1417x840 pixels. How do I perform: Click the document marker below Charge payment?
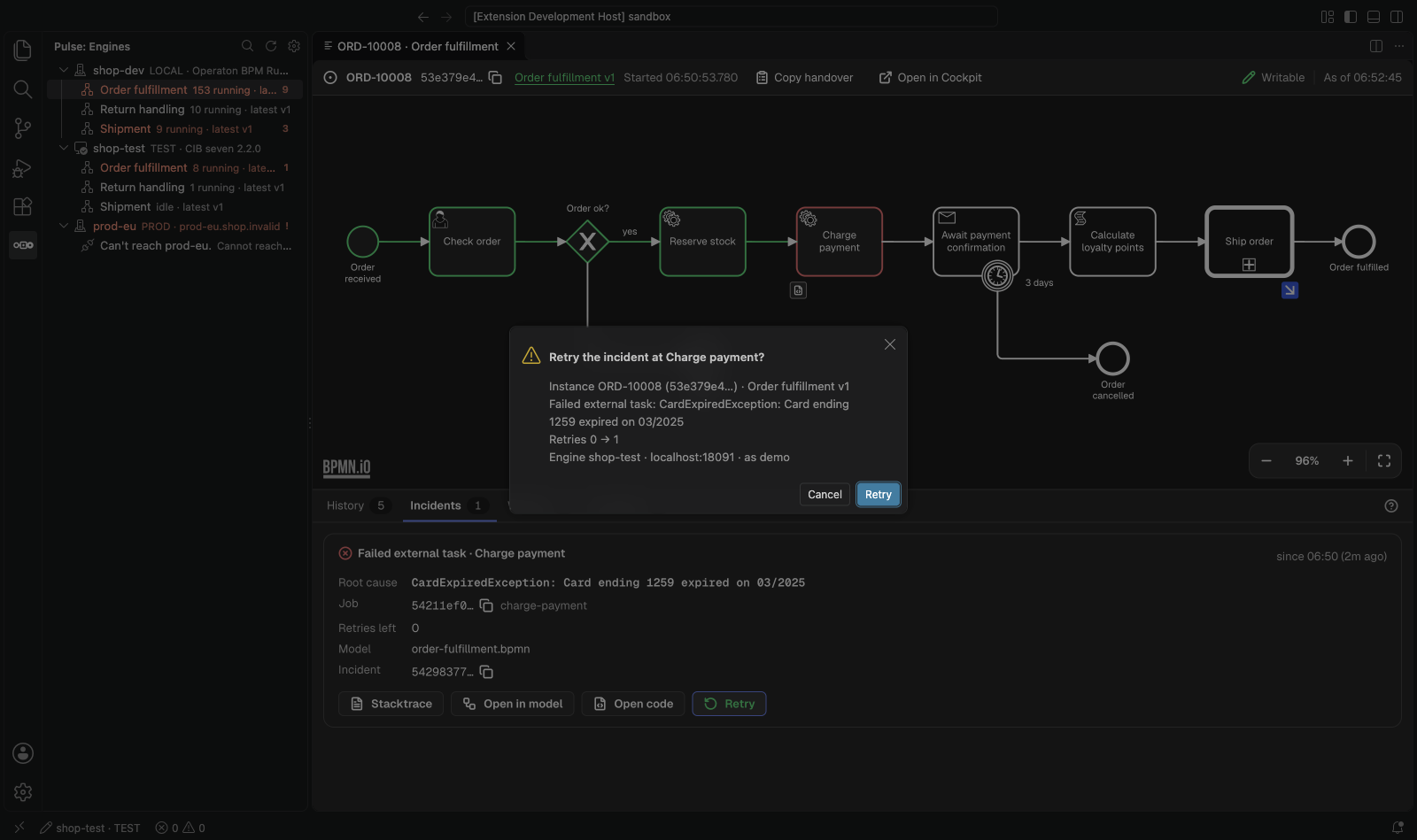point(799,290)
